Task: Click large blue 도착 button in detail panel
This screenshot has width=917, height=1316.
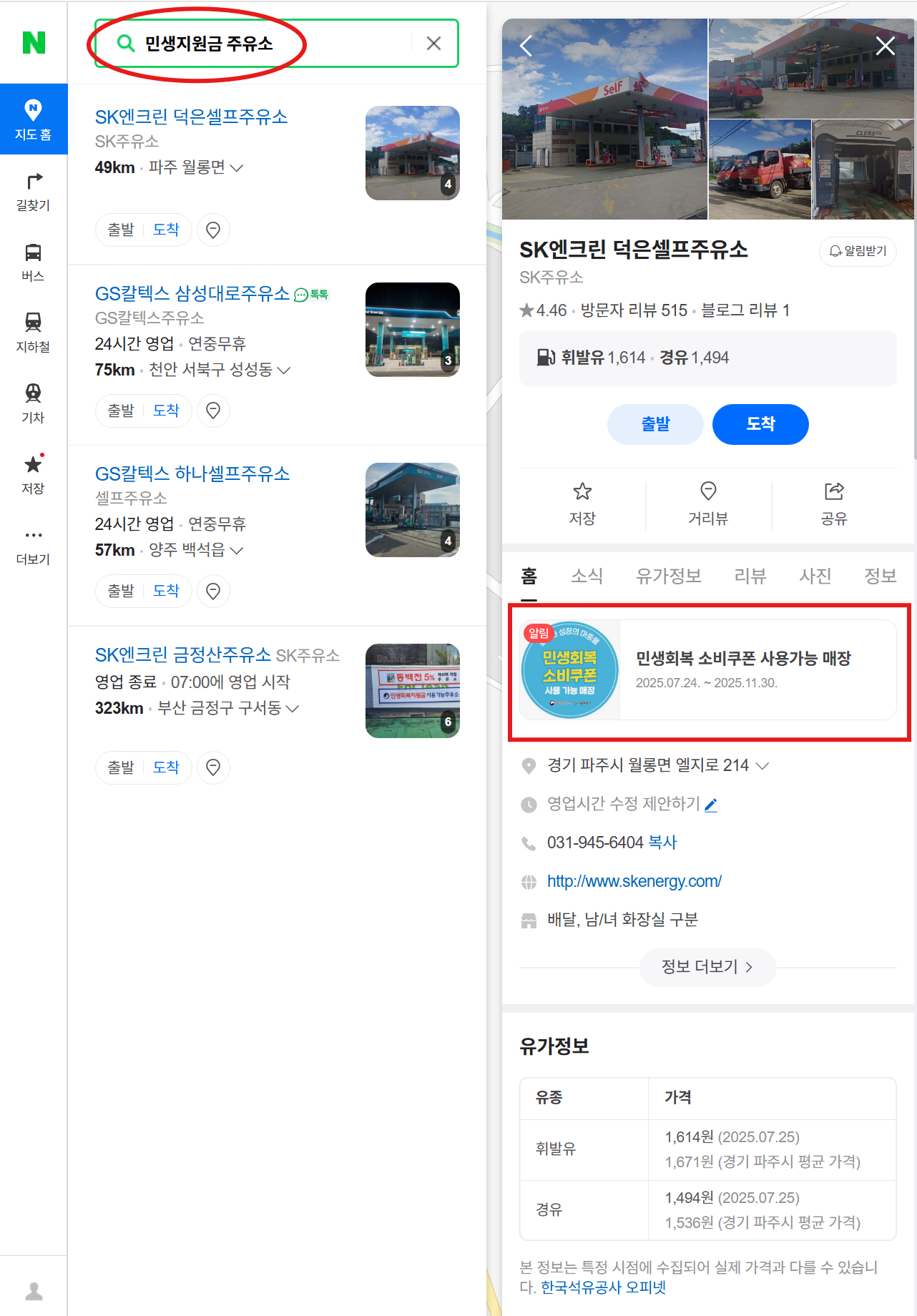Action: click(x=761, y=424)
